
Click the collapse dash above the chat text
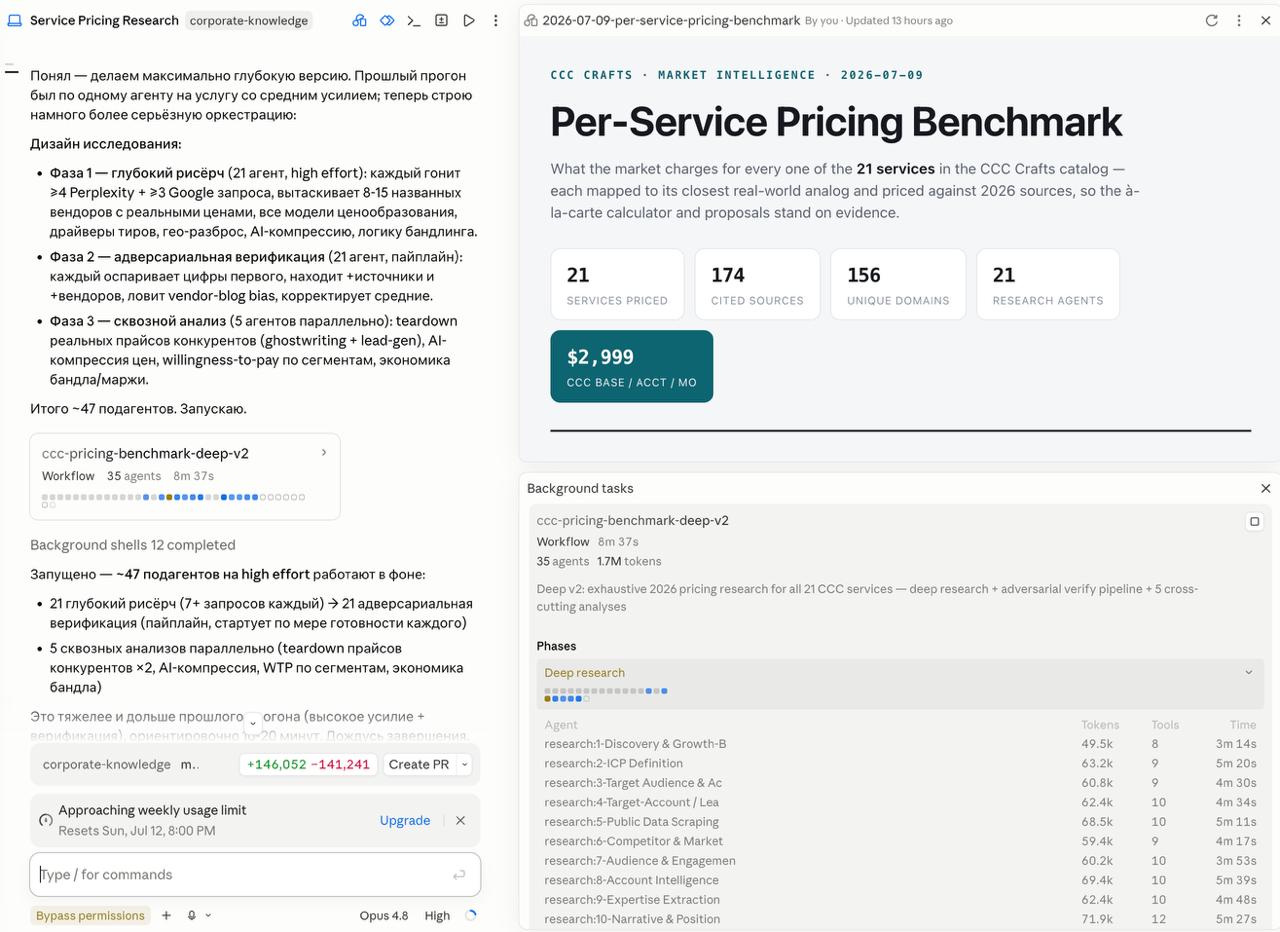12,70
